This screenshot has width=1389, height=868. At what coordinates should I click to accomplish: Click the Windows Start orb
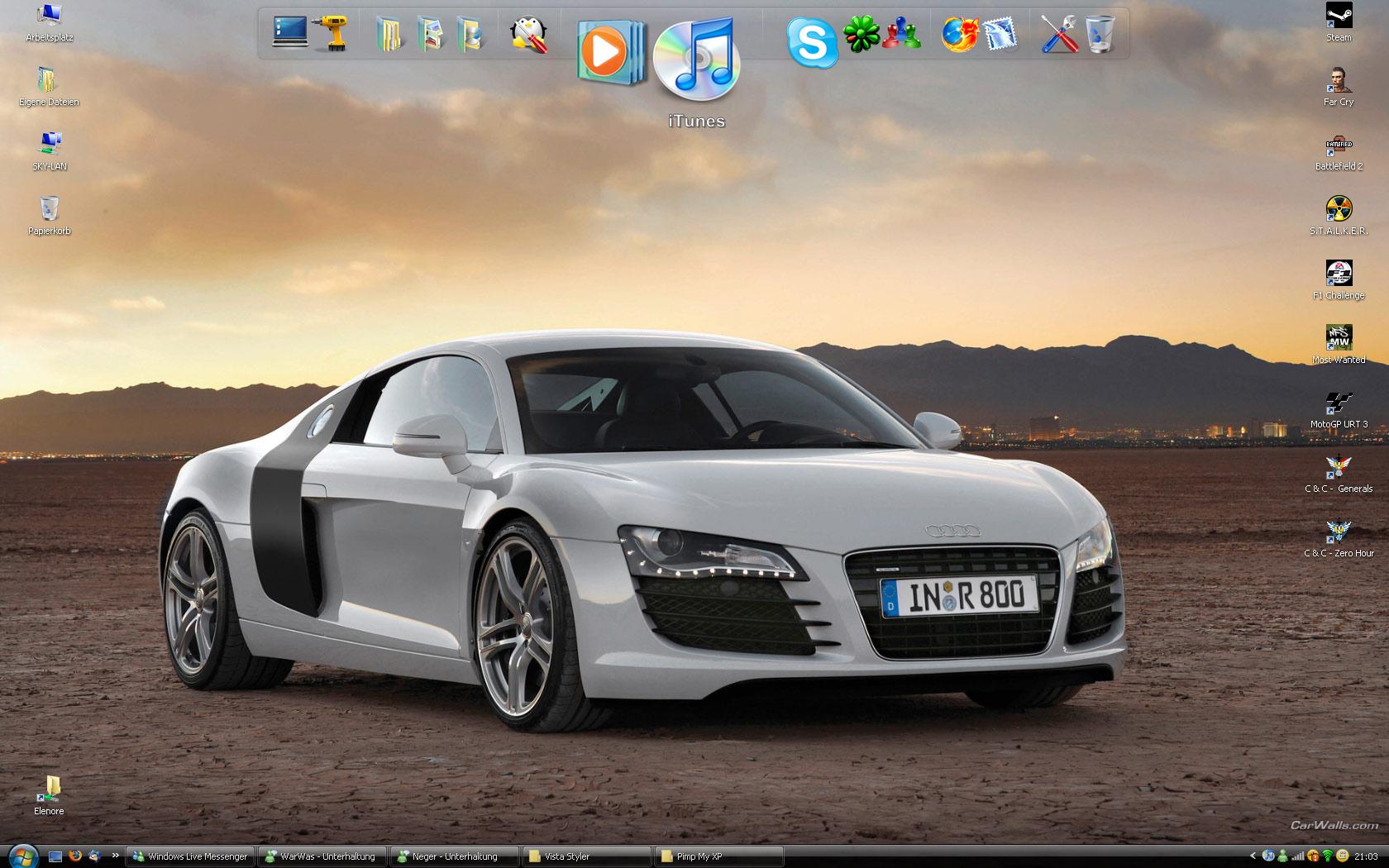[x=21, y=855]
